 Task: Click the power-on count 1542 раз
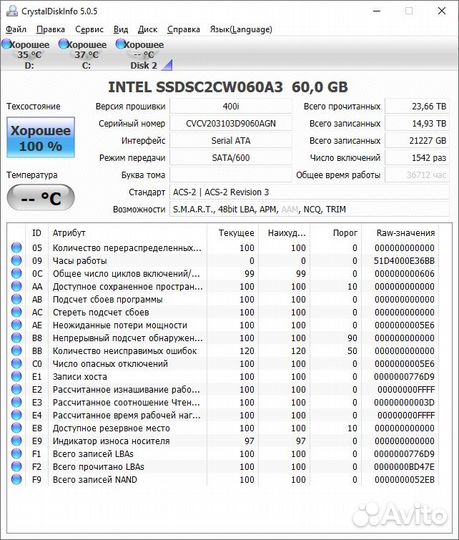click(x=417, y=158)
